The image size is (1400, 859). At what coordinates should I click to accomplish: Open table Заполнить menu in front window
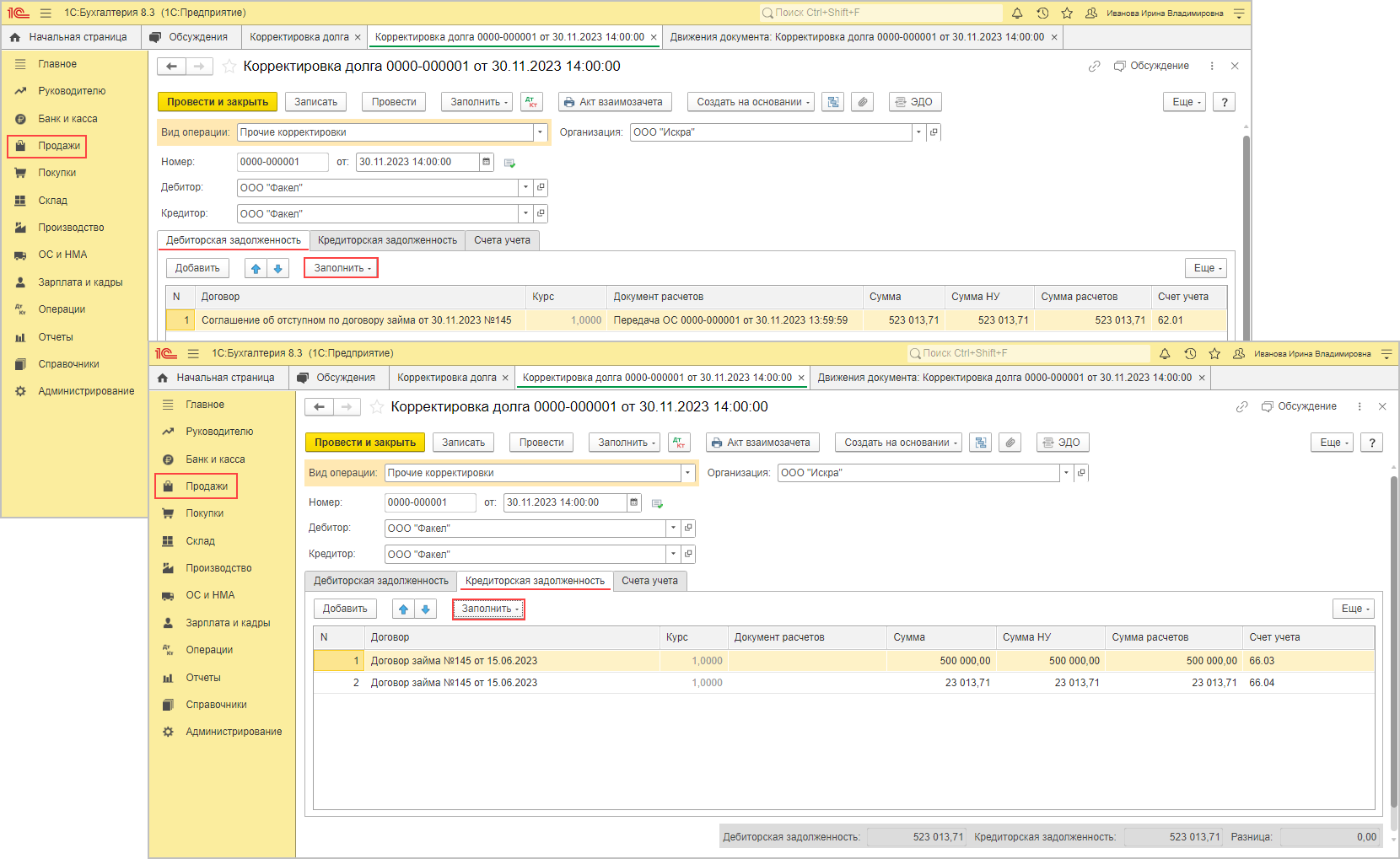489,609
